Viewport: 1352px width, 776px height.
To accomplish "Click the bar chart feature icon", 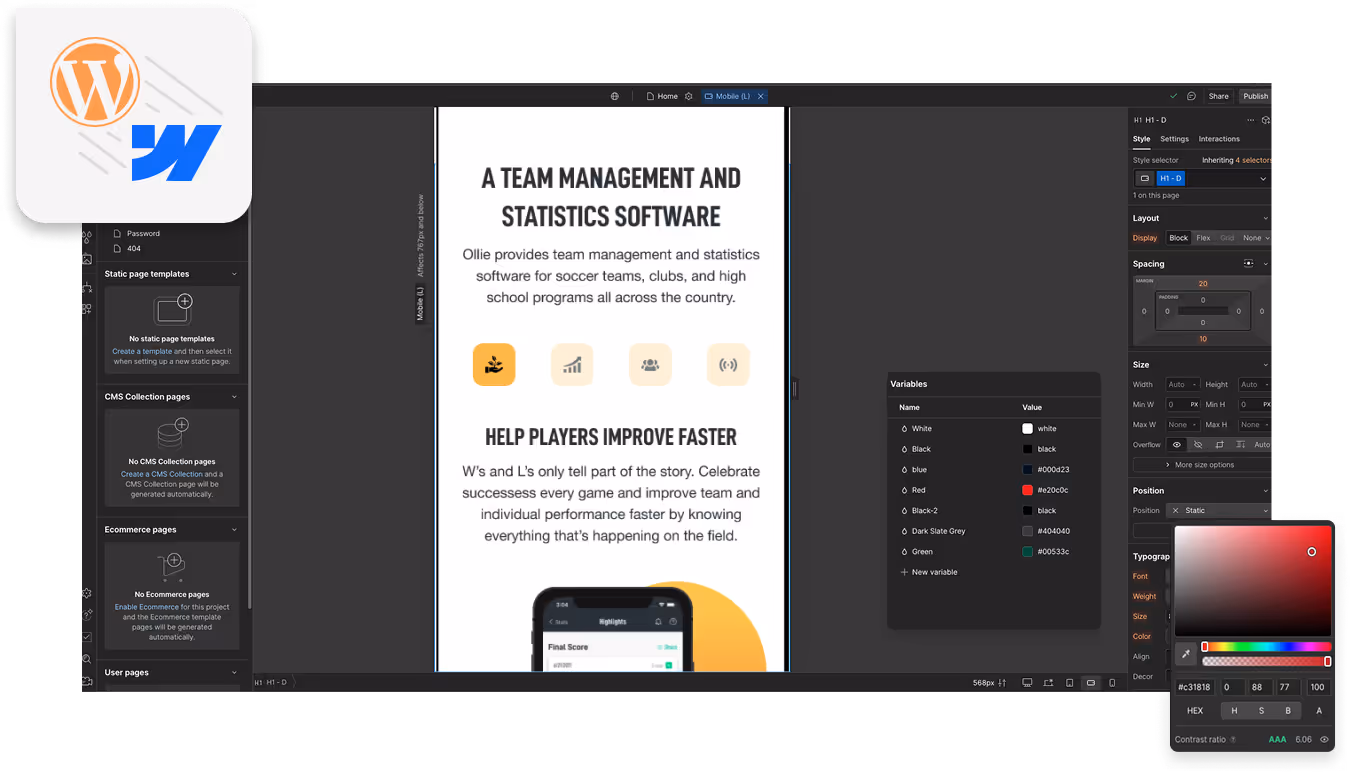I will pos(572,365).
